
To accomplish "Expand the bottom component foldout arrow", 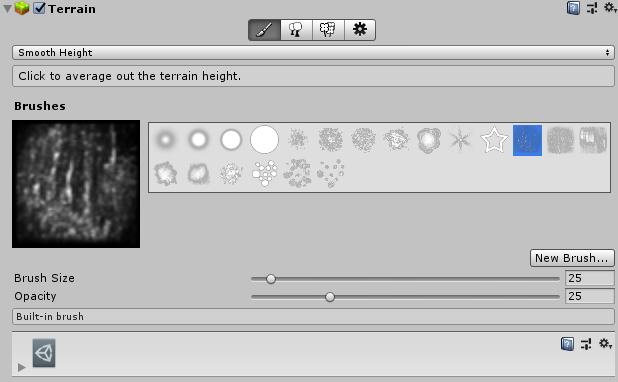I will click(22, 367).
